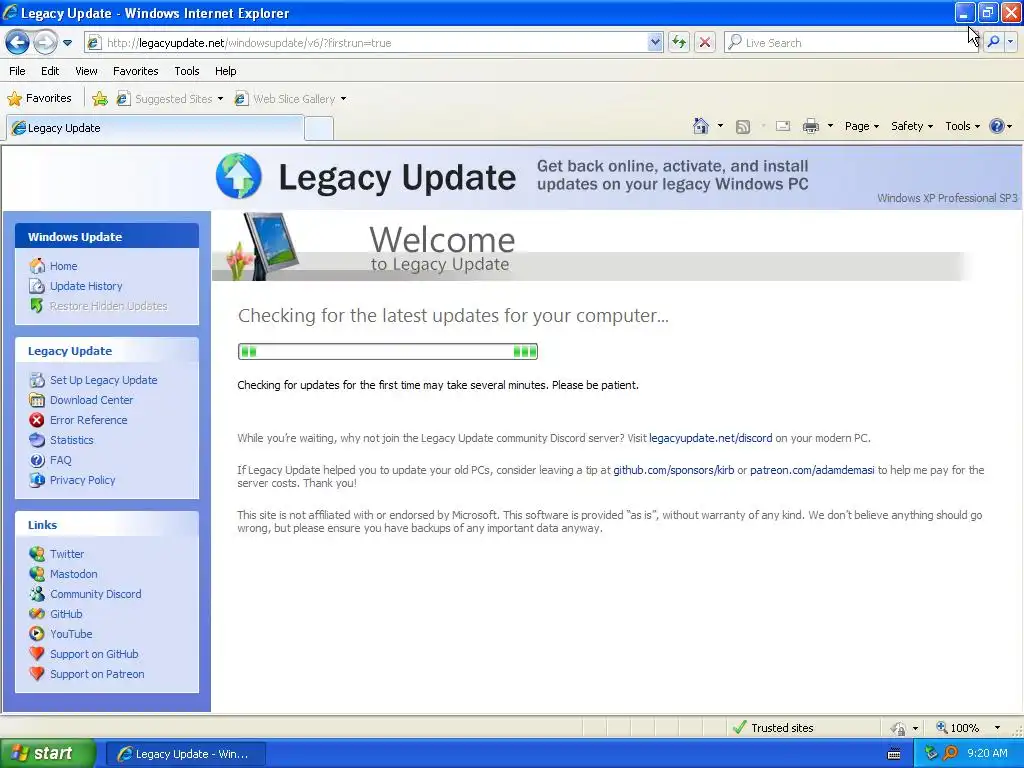
Task: Go to Home in Windows Update sidebar
Action: click(x=63, y=266)
